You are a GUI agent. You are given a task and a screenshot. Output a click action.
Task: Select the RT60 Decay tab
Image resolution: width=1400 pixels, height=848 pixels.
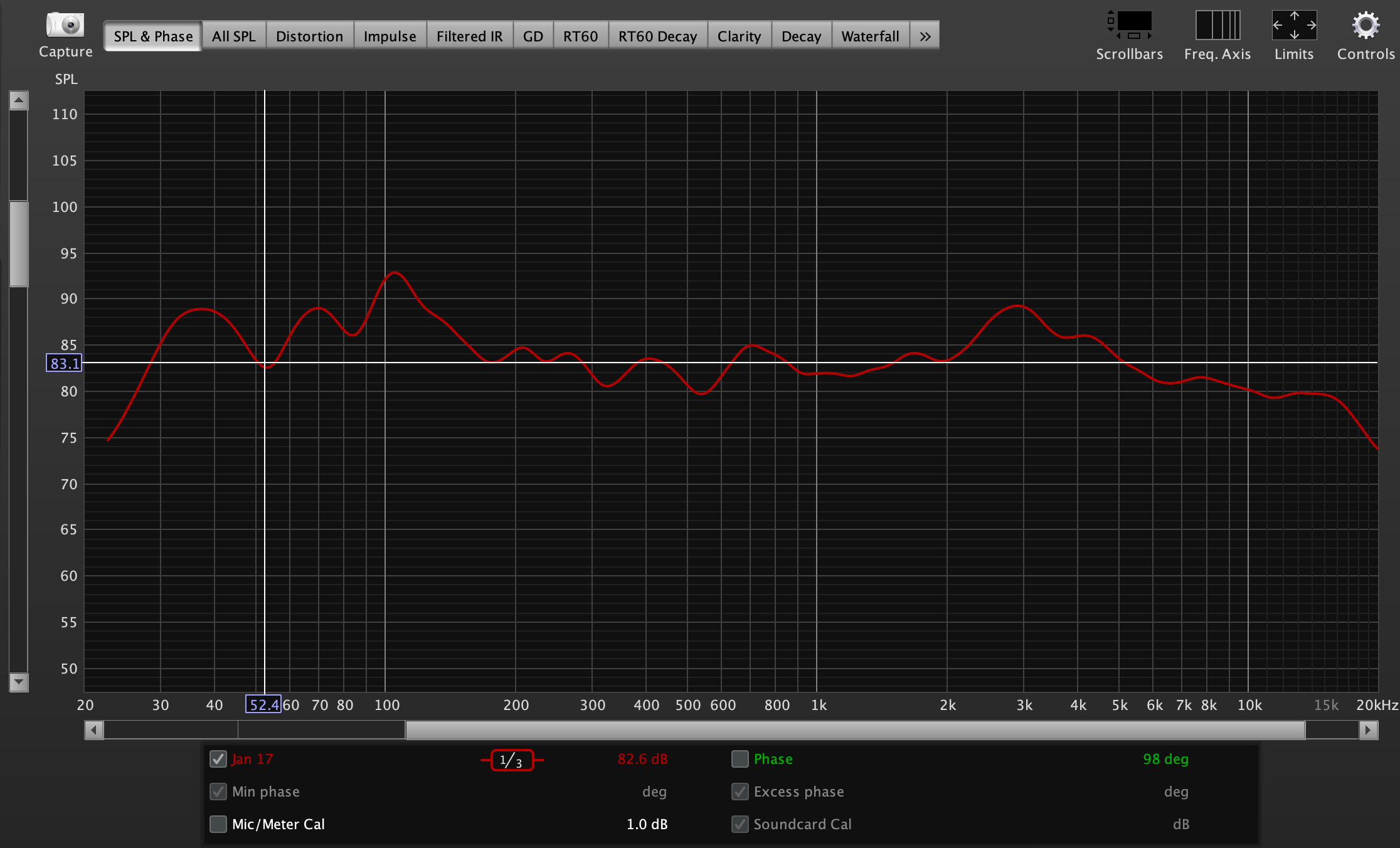(657, 36)
